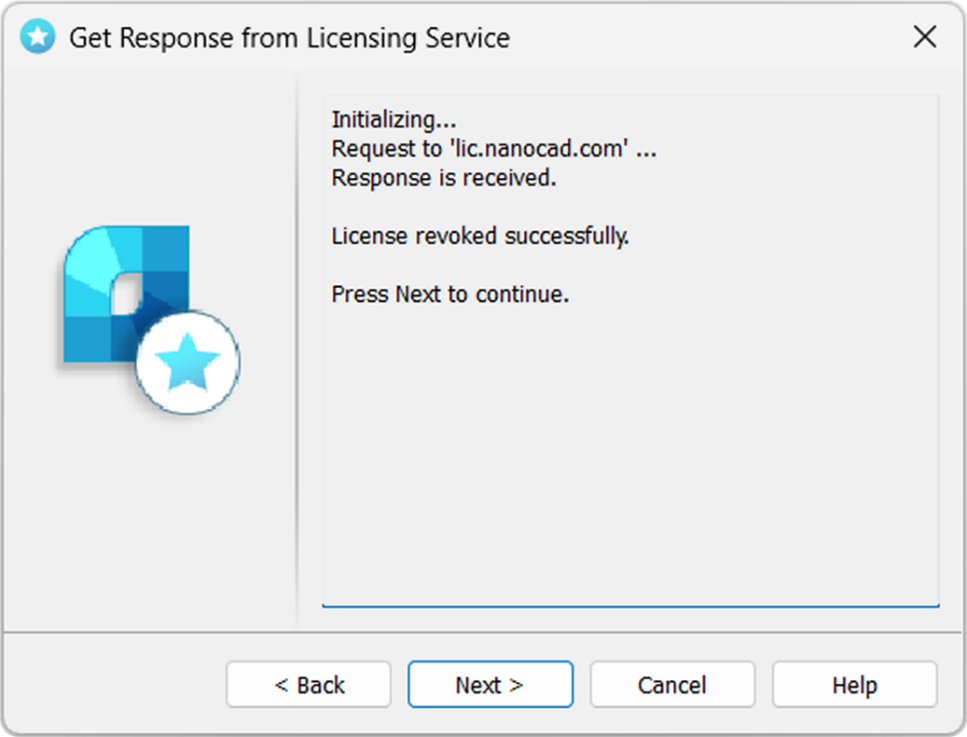Image resolution: width=967 pixels, height=737 pixels.
Task: Click 'License revoked successfully.' message
Action: (480, 236)
